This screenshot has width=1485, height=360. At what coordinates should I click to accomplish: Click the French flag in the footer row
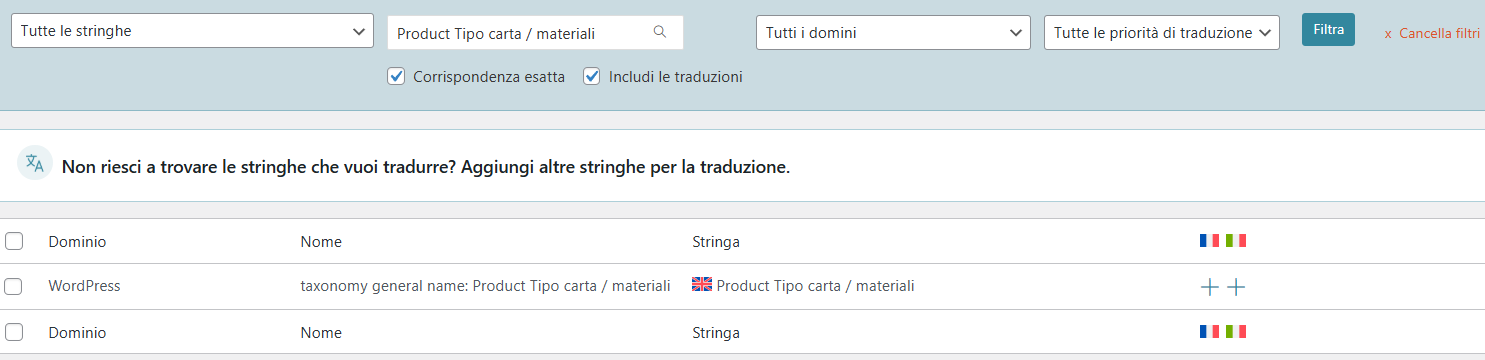(1210, 331)
